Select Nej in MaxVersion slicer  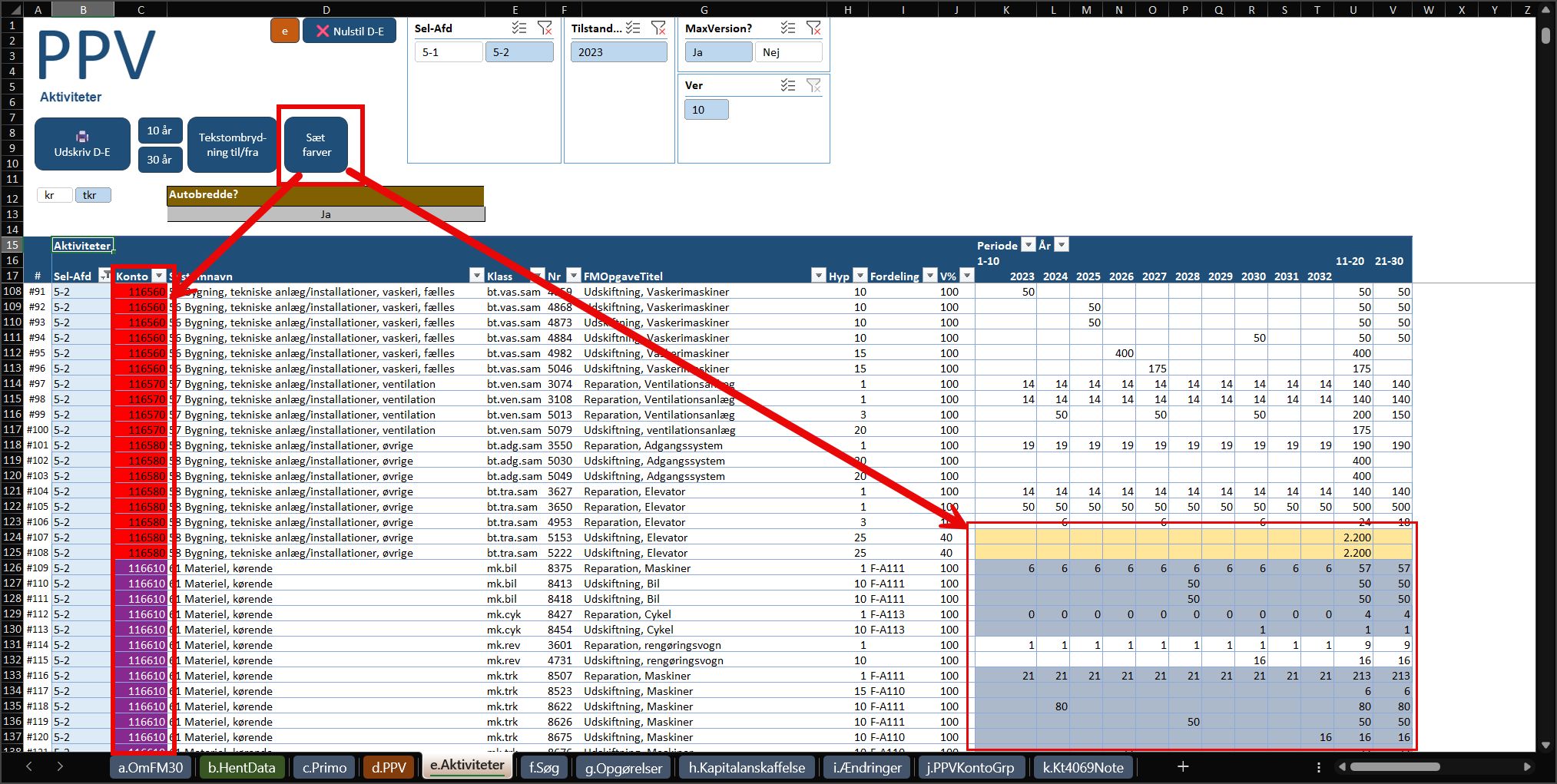(x=788, y=52)
